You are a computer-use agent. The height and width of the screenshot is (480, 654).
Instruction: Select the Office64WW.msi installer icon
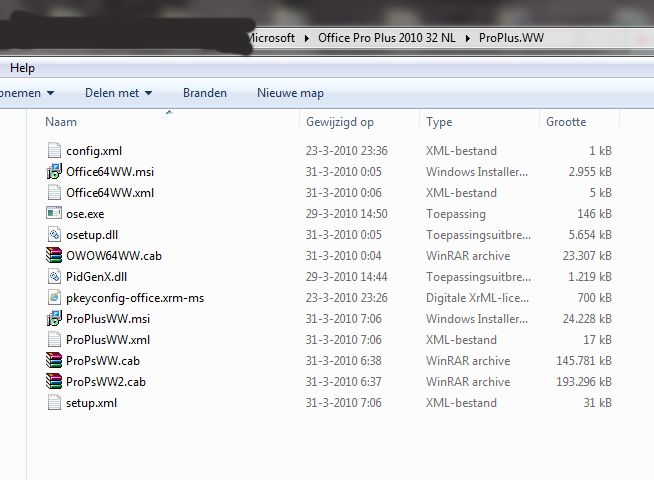coord(54,172)
